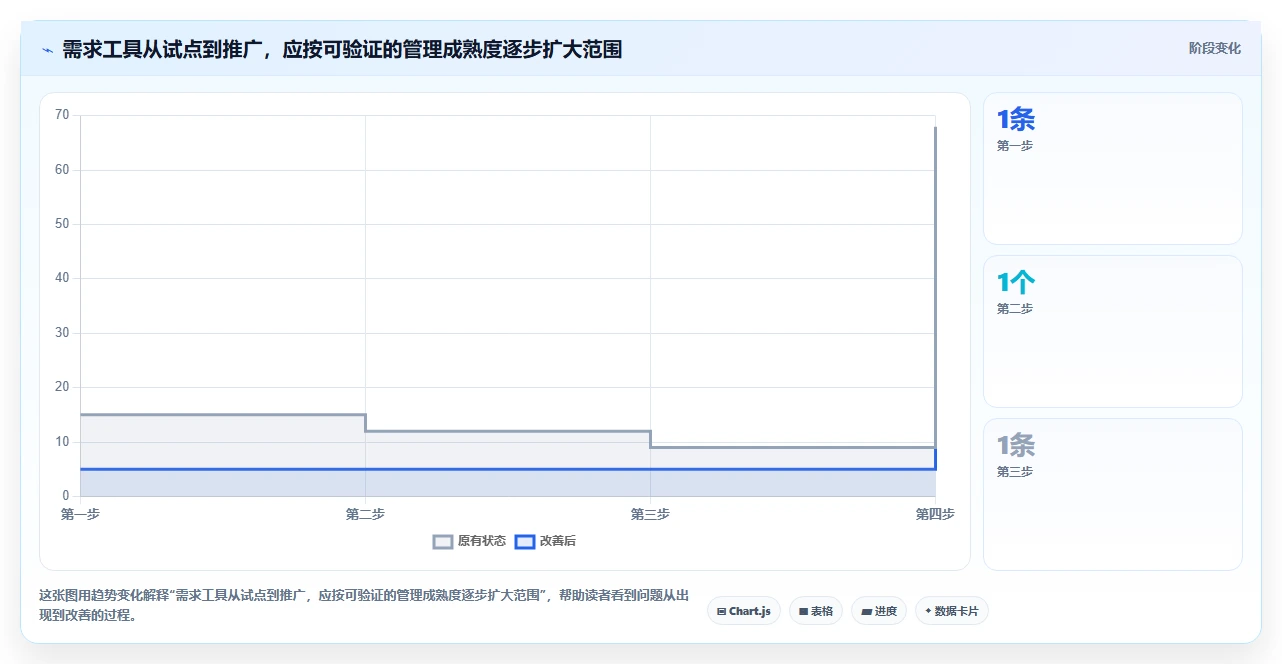Click the 第一步 caption in the first card
Image resolution: width=1282 pixels, height=664 pixels.
[x=1015, y=146]
